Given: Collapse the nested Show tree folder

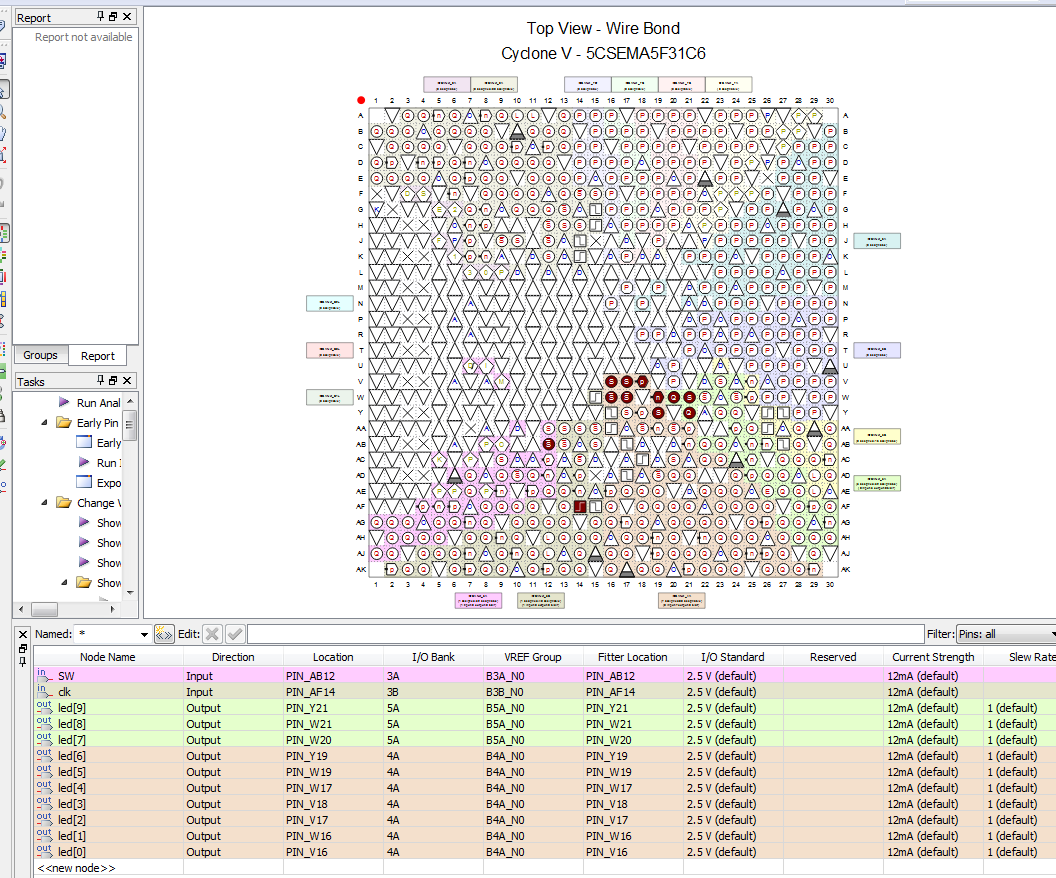Looking at the screenshot, I should 65,582.
